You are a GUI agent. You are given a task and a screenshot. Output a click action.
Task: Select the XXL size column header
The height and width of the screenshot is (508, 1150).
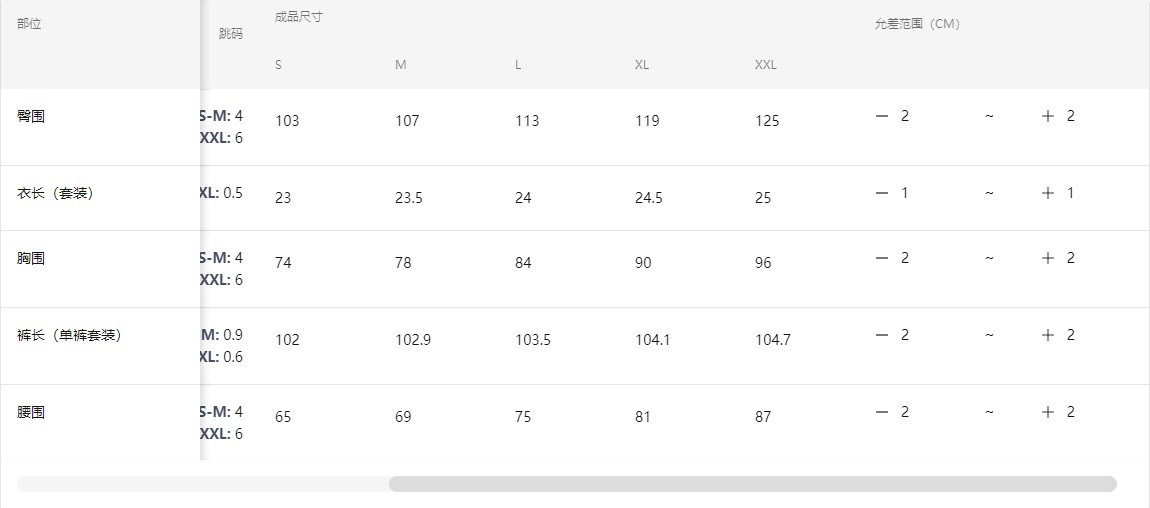[x=765, y=65]
